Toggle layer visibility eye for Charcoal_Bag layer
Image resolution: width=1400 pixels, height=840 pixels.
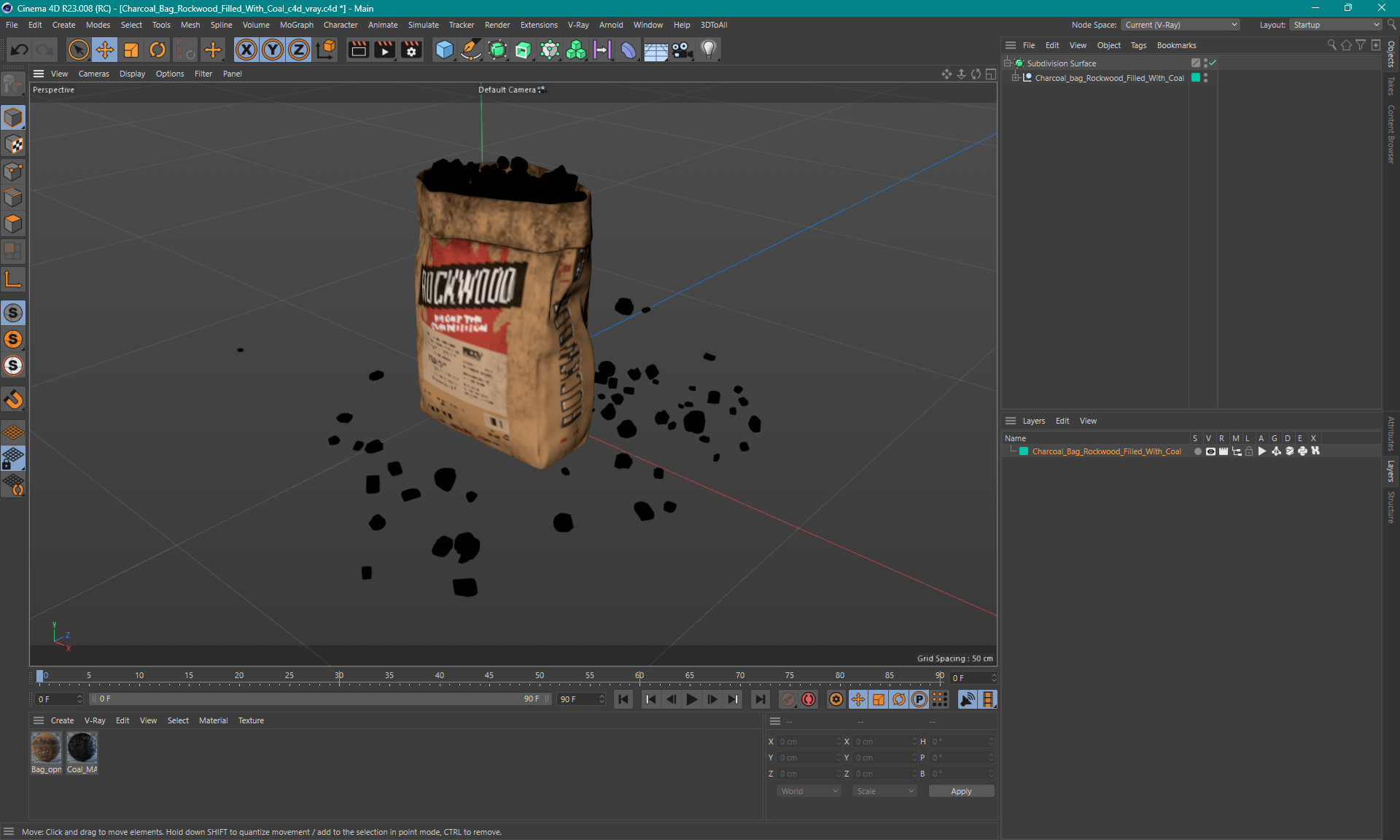(x=1210, y=451)
